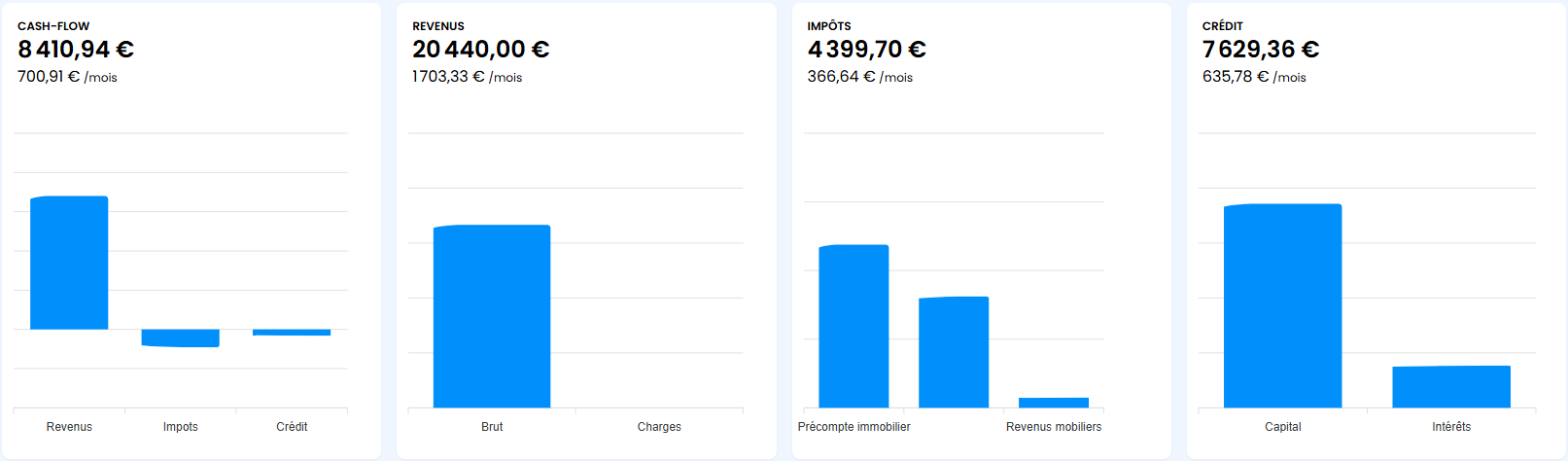Click the small Crédit bar in Cash-flow chart
The width and height of the screenshot is (1568, 461).
coord(292,333)
